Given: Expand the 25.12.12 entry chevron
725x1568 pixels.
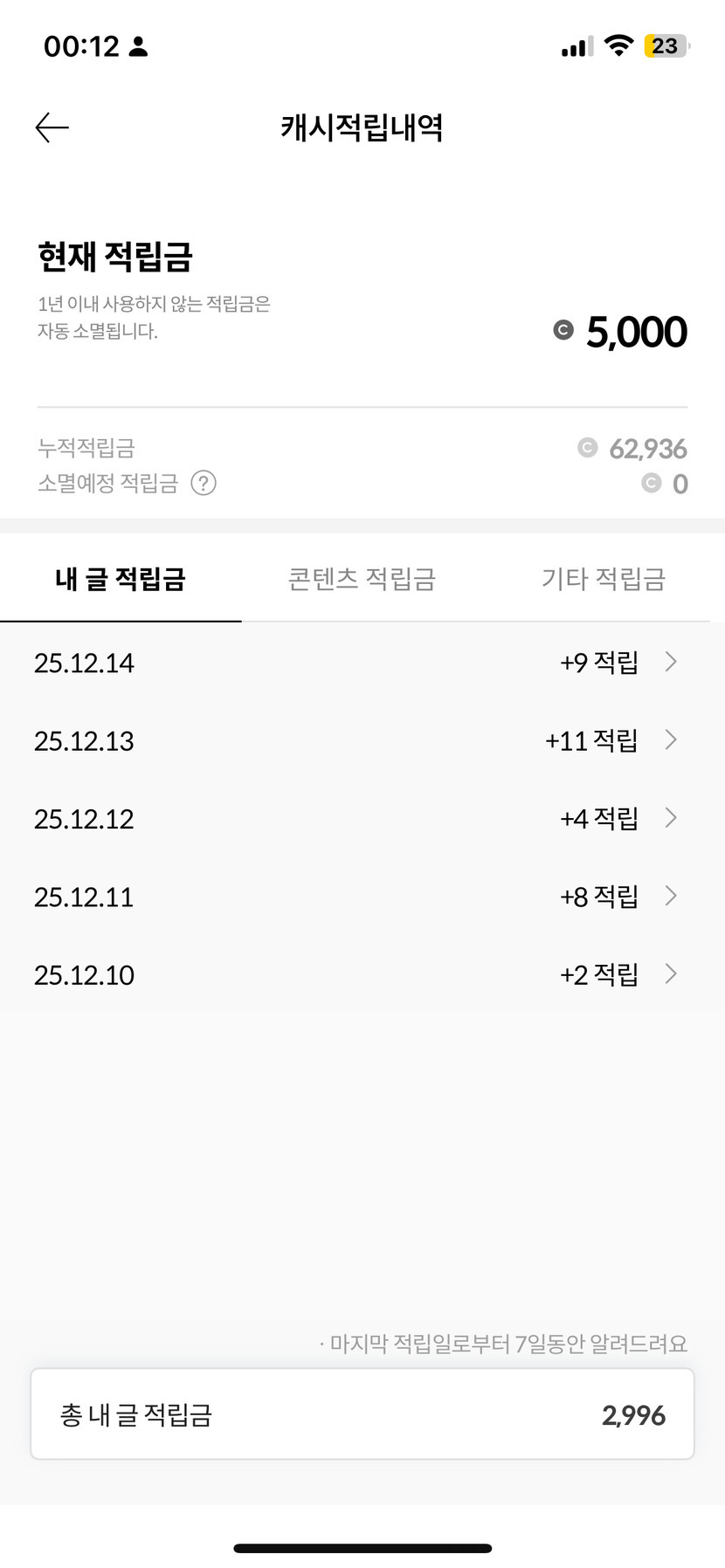Looking at the screenshot, I should coord(671,818).
